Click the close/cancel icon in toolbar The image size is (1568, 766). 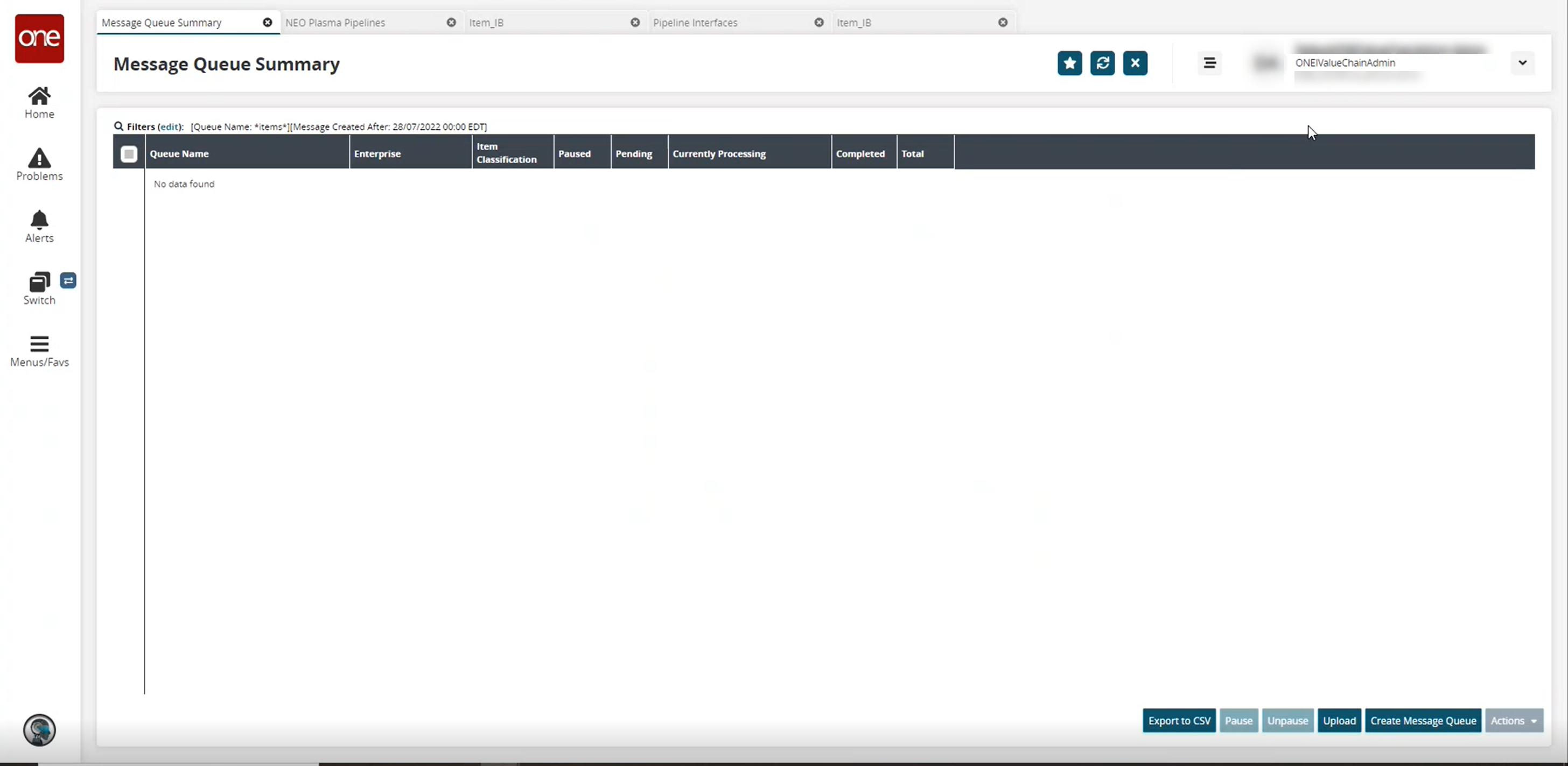pos(1135,62)
